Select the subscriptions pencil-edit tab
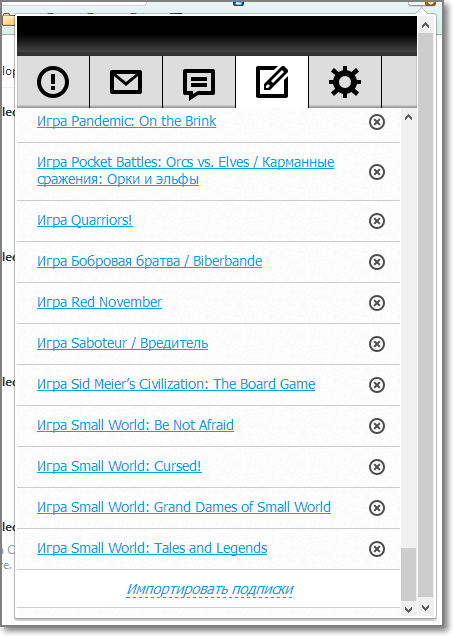 pyautogui.click(x=272, y=82)
